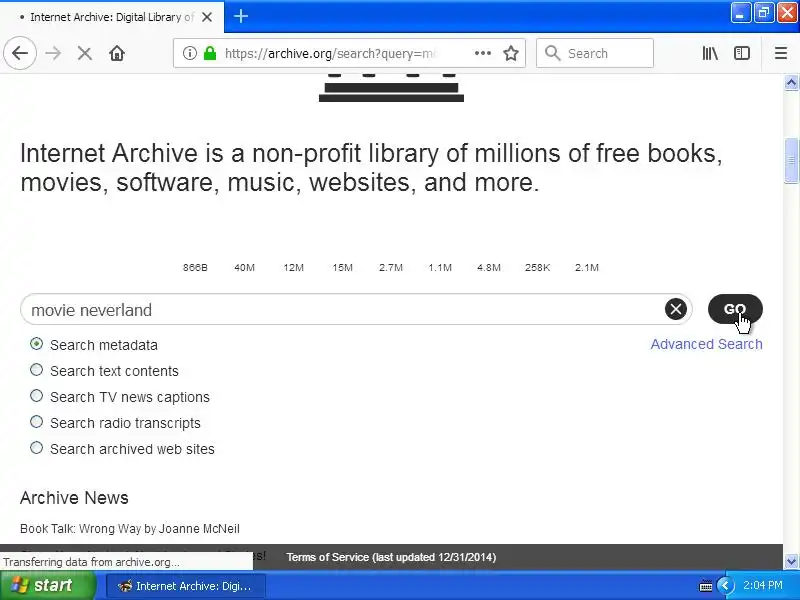Select the Internet Archive taskbar item
800x600 pixels.
pos(186,586)
